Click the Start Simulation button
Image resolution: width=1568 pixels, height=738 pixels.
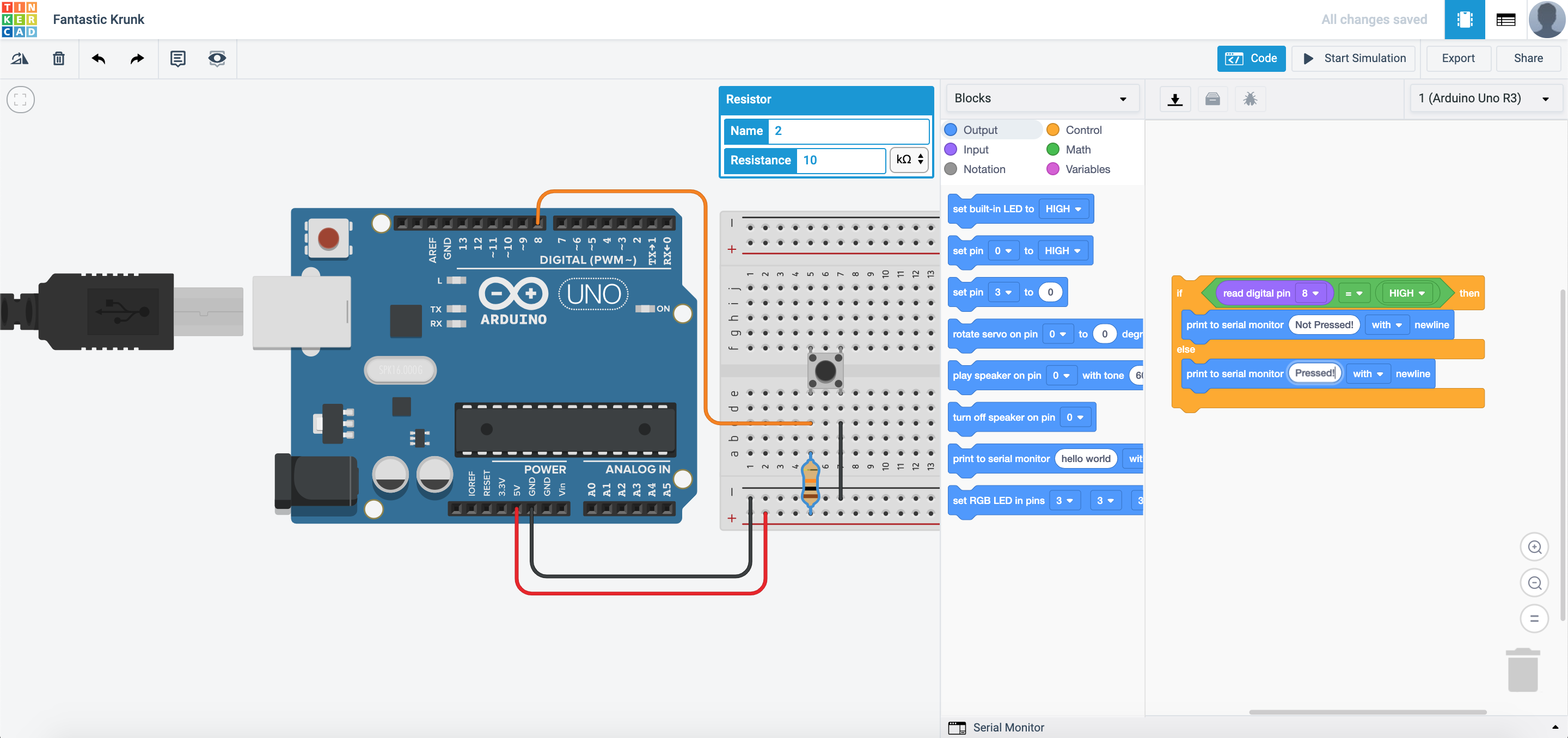click(1353, 58)
